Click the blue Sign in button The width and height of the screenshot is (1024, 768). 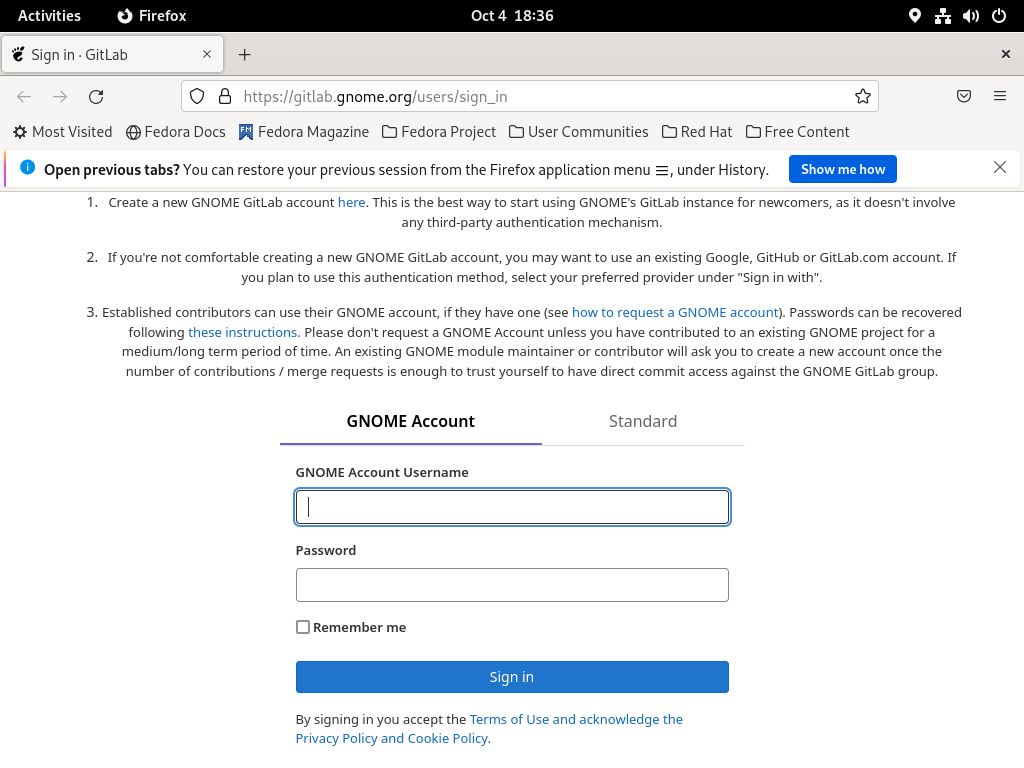[x=512, y=677]
